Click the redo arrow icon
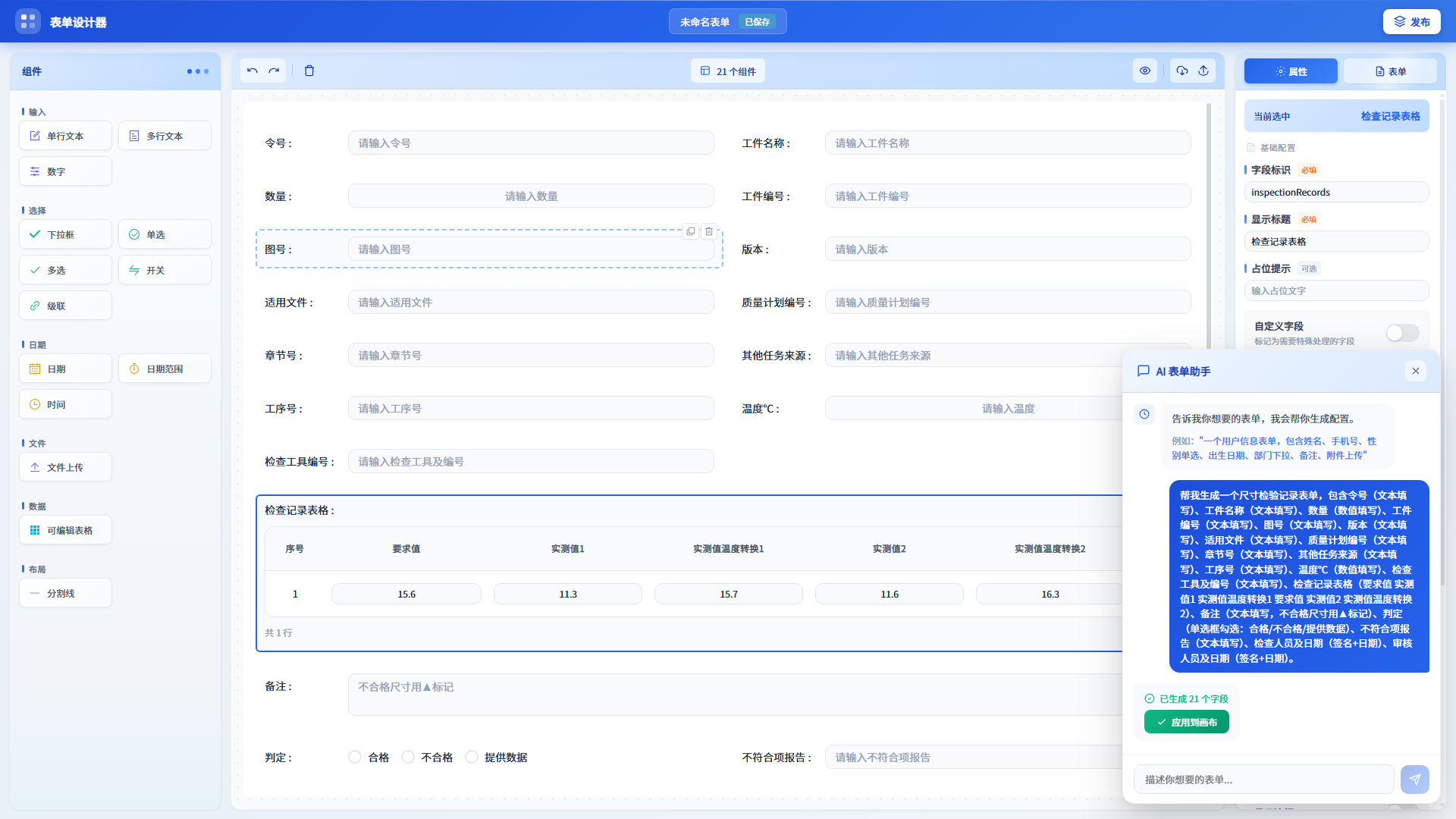Image resolution: width=1456 pixels, height=819 pixels. click(274, 71)
